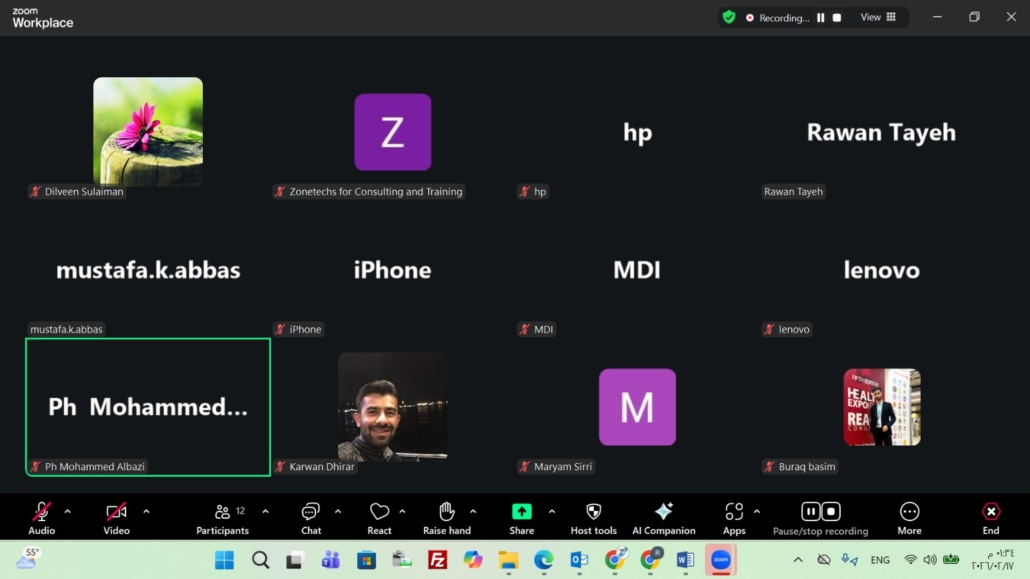This screenshot has height=579, width=1030.
Task: Expand Audio settings arrow
Action: click(x=68, y=511)
